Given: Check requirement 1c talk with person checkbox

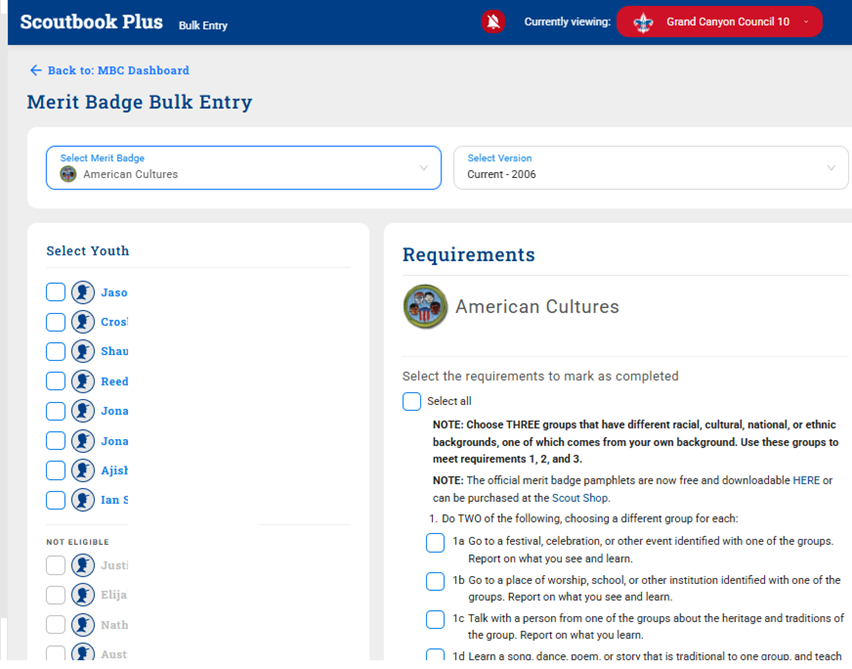Looking at the screenshot, I should pyautogui.click(x=435, y=619).
